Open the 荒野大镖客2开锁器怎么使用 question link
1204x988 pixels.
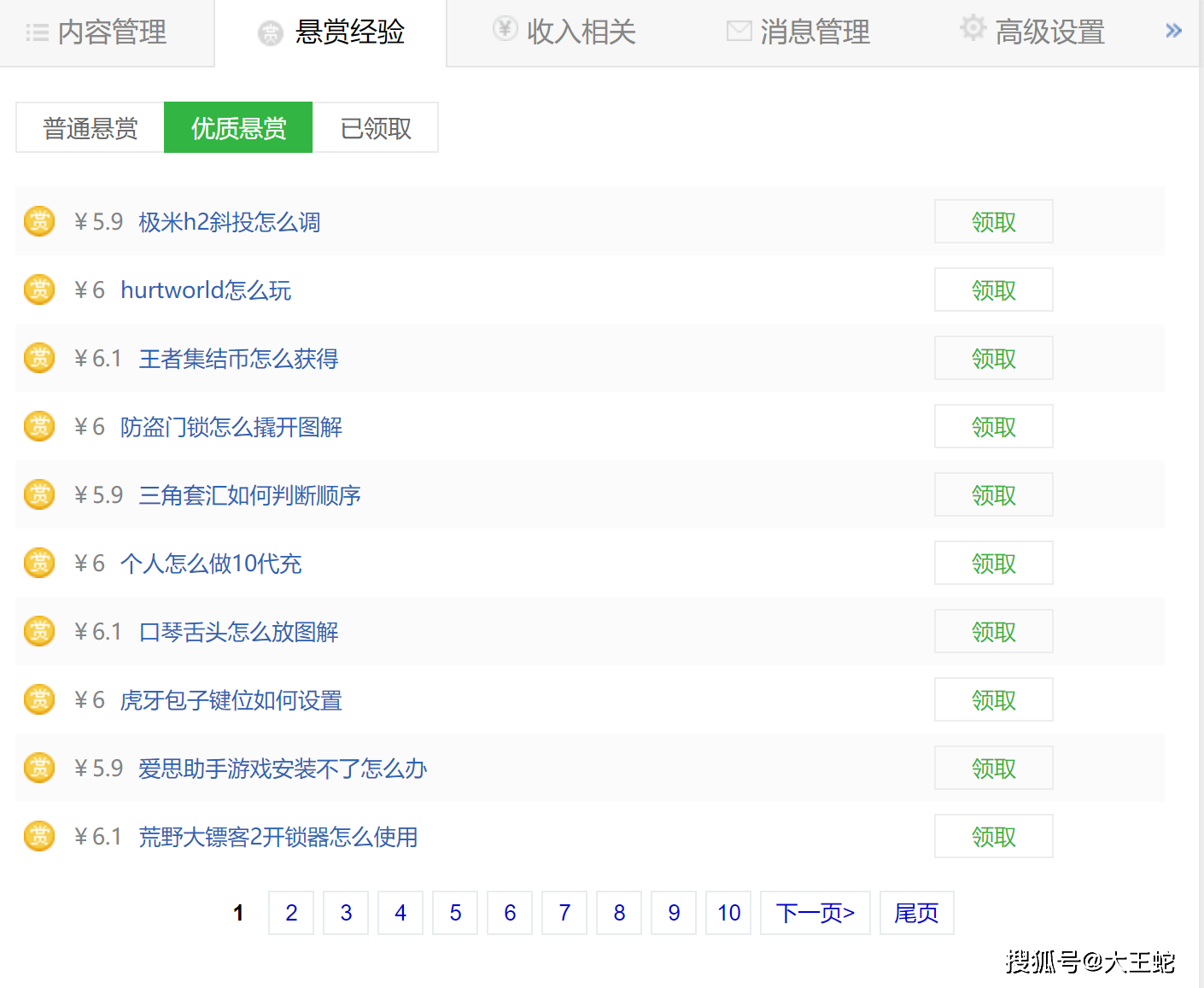point(278,837)
